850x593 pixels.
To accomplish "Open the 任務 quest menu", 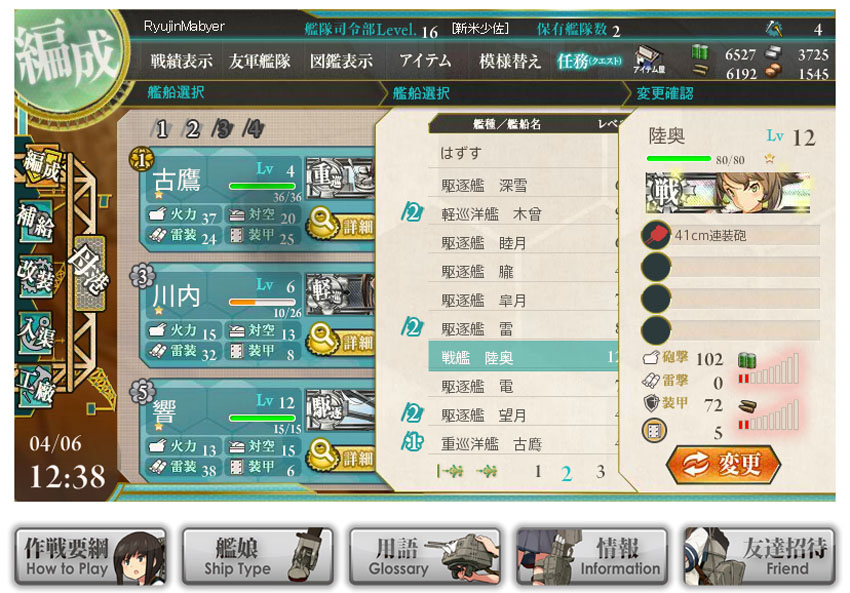I will (x=589, y=61).
